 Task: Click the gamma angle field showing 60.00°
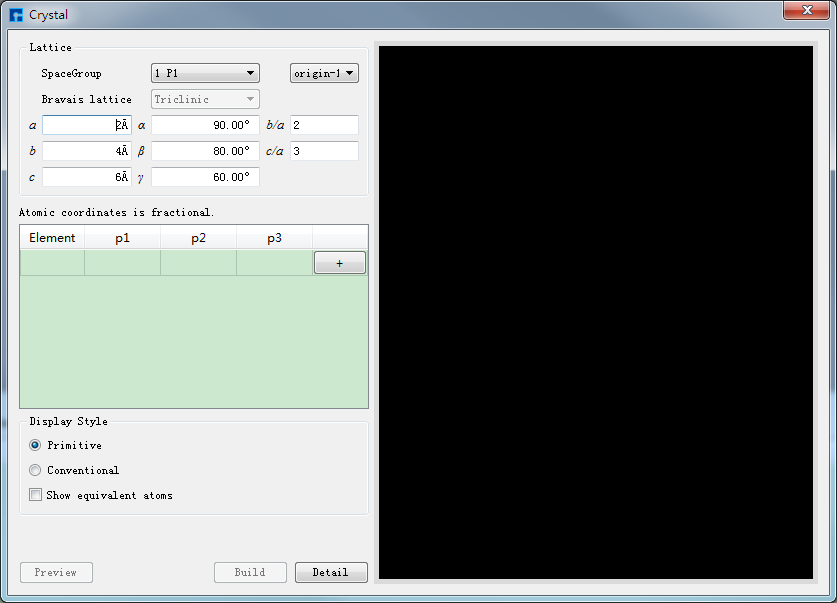click(x=204, y=177)
